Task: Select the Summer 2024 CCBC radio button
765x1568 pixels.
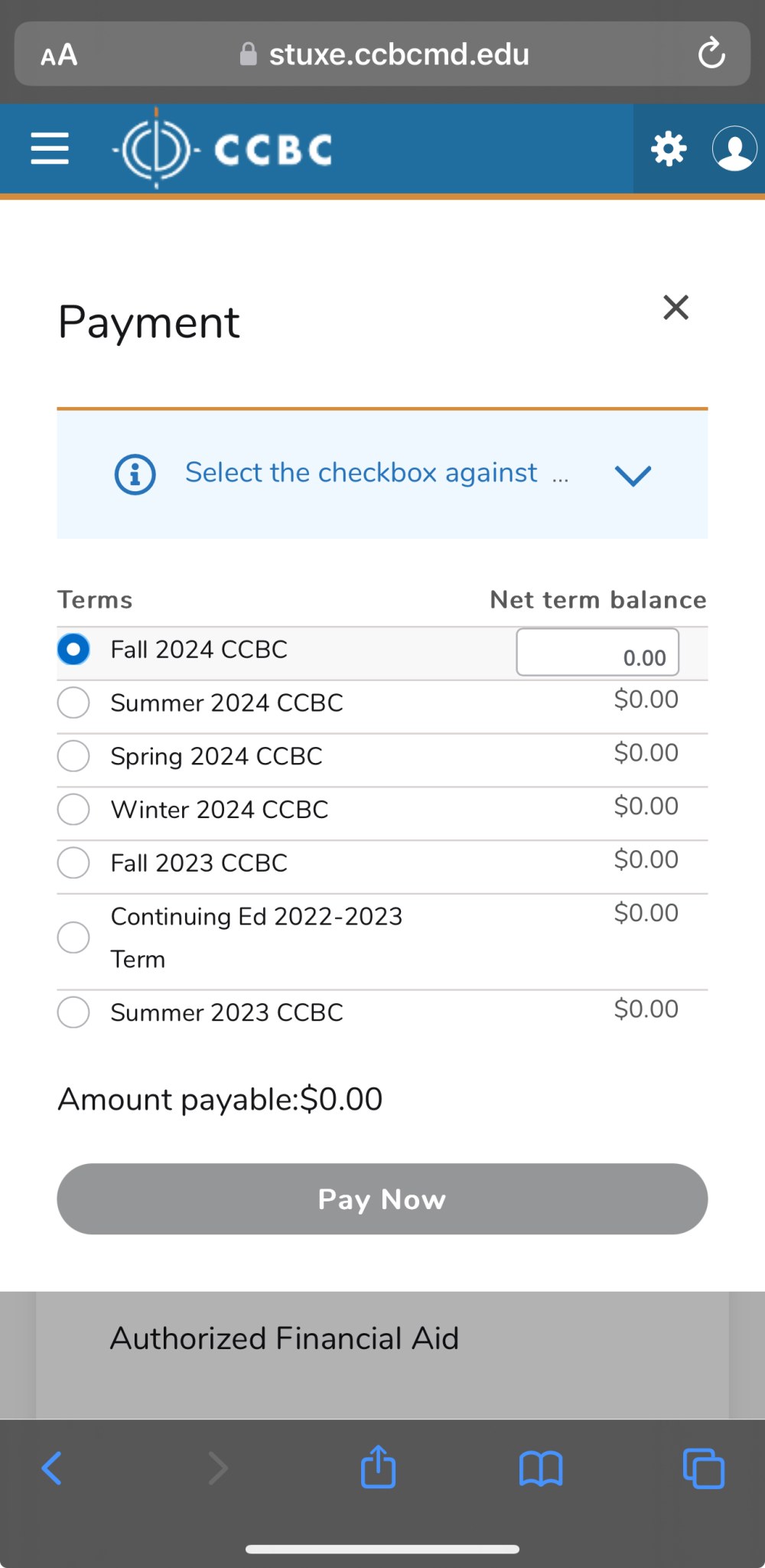Action: [73, 703]
